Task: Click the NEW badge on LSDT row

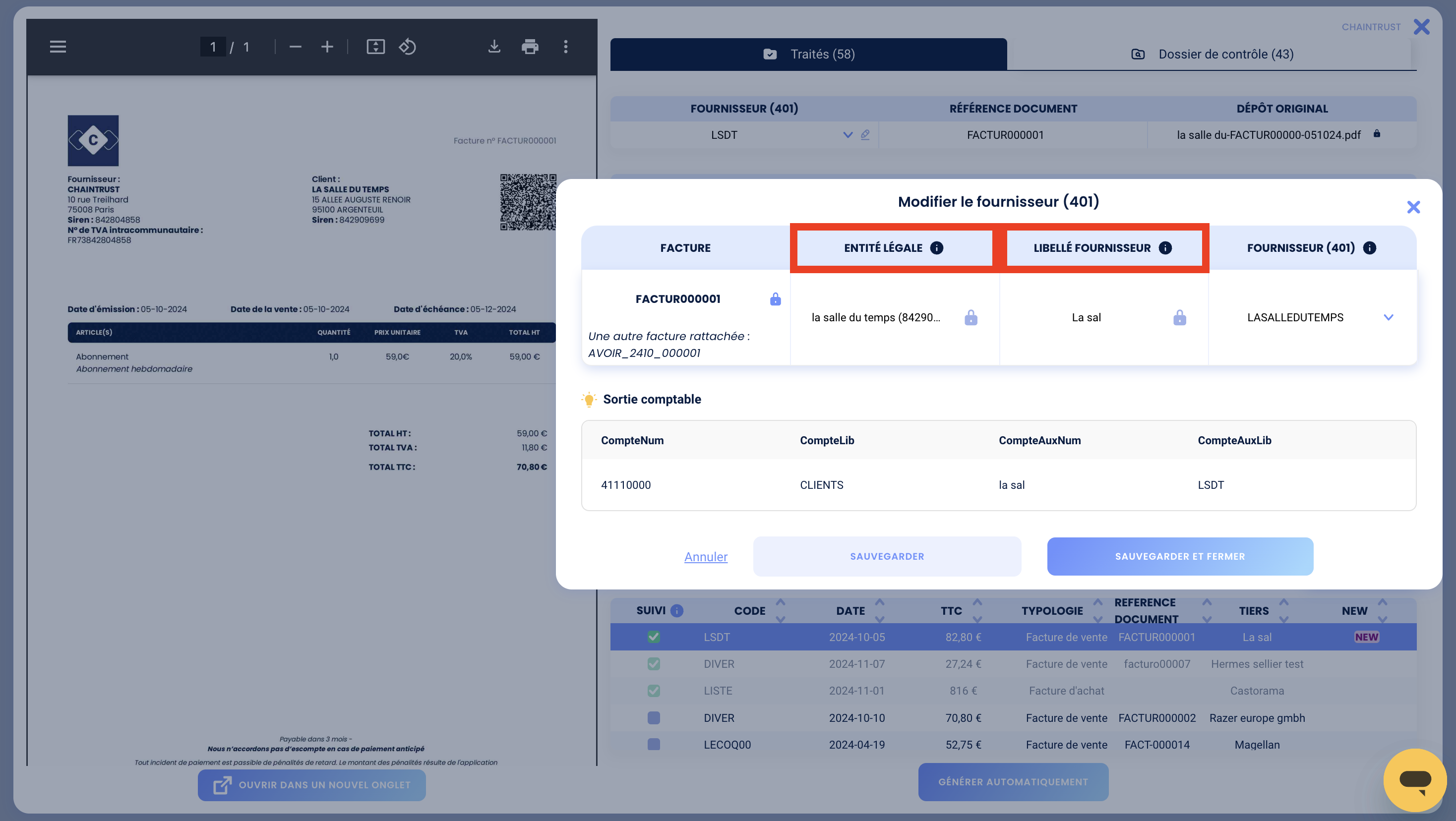Action: pyautogui.click(x=1366, y=638)
